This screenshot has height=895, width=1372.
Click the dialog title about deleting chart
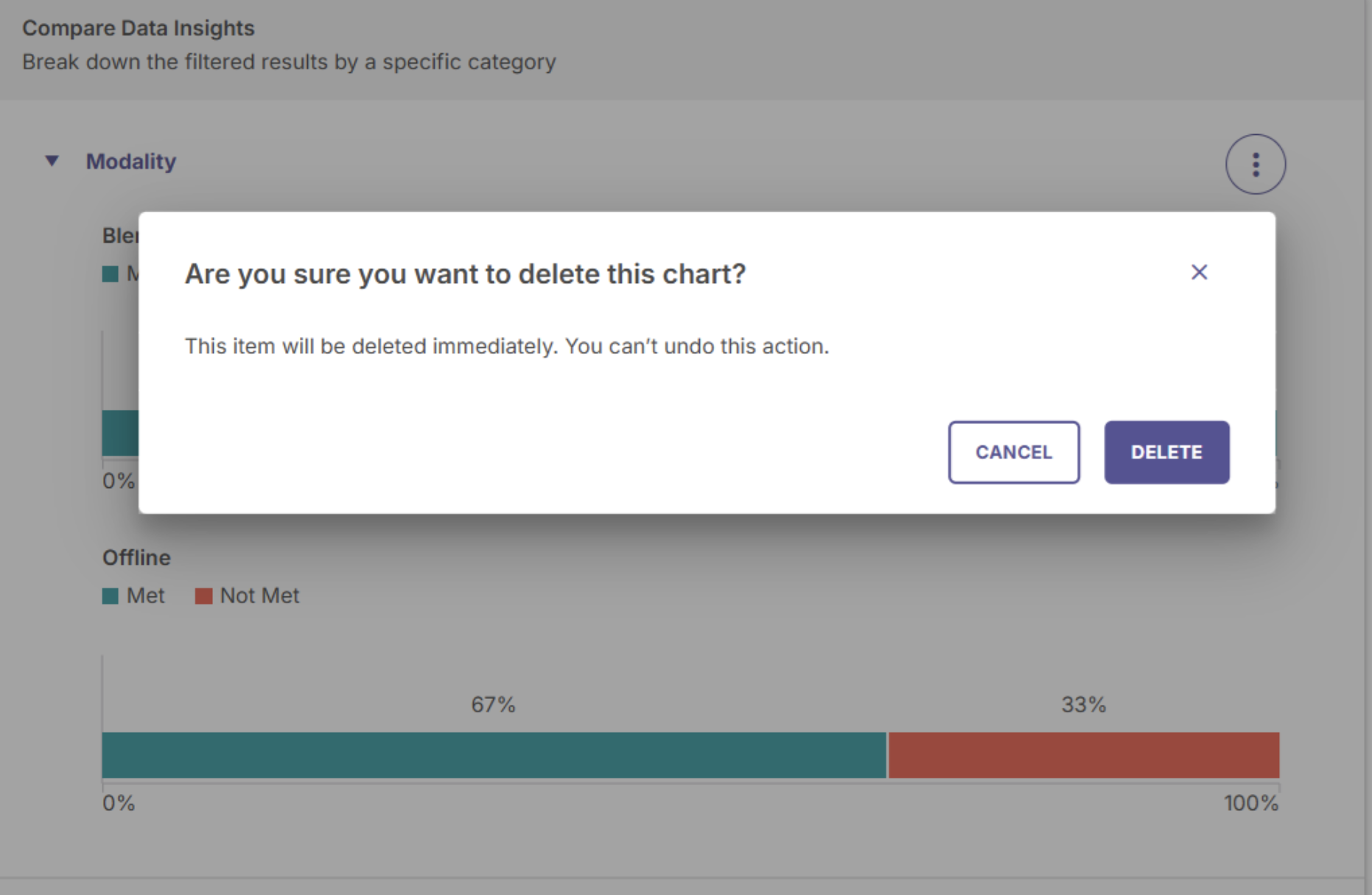pyautogui.click(x=465, y=274)
